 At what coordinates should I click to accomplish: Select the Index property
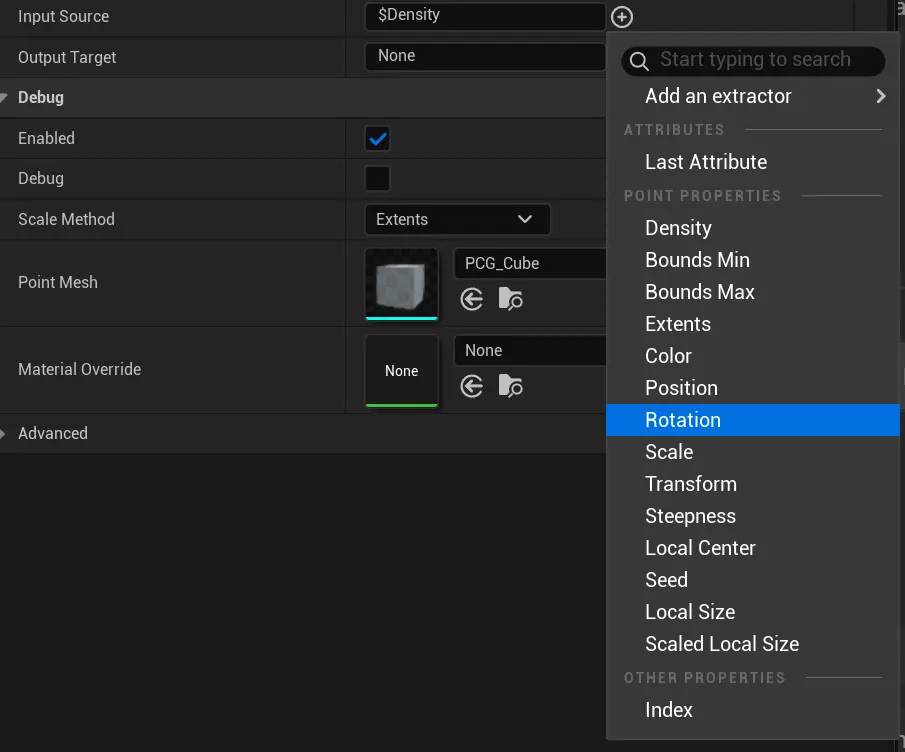(x=669, y=710)
